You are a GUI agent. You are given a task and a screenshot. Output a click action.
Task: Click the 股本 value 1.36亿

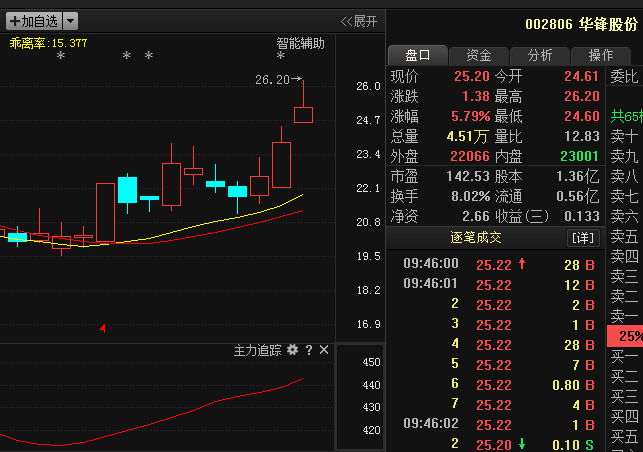pyautogui.click(x=577, y=176)
